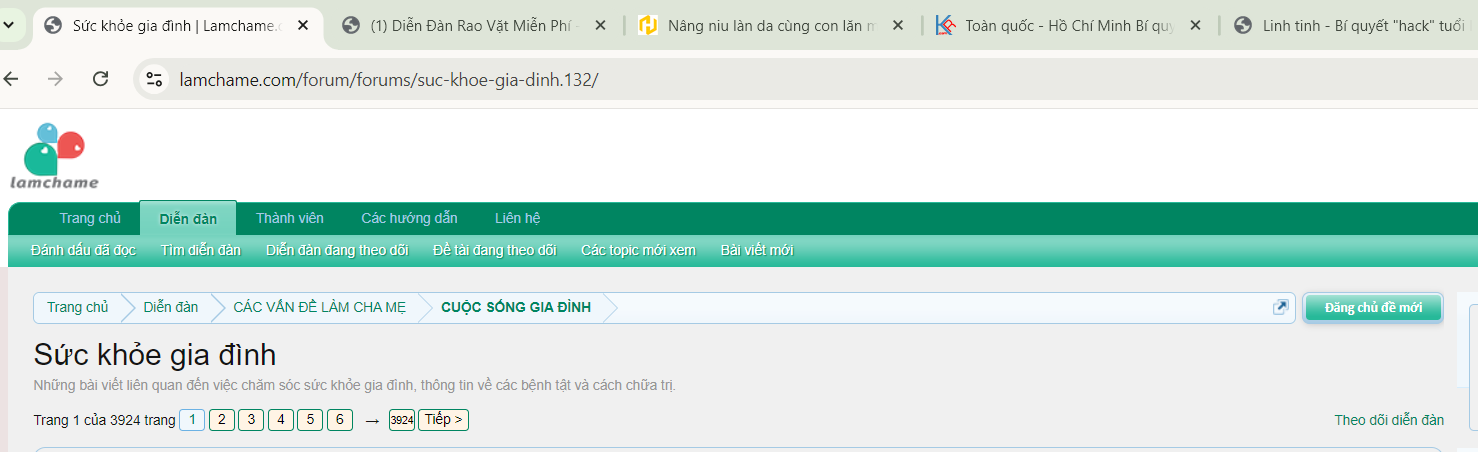The image size is (1478, 452).
Task: Open the CÁC VẤN ĐỀ LÀM CHA MẸ breadcrumb
Action: pos(319,308)
